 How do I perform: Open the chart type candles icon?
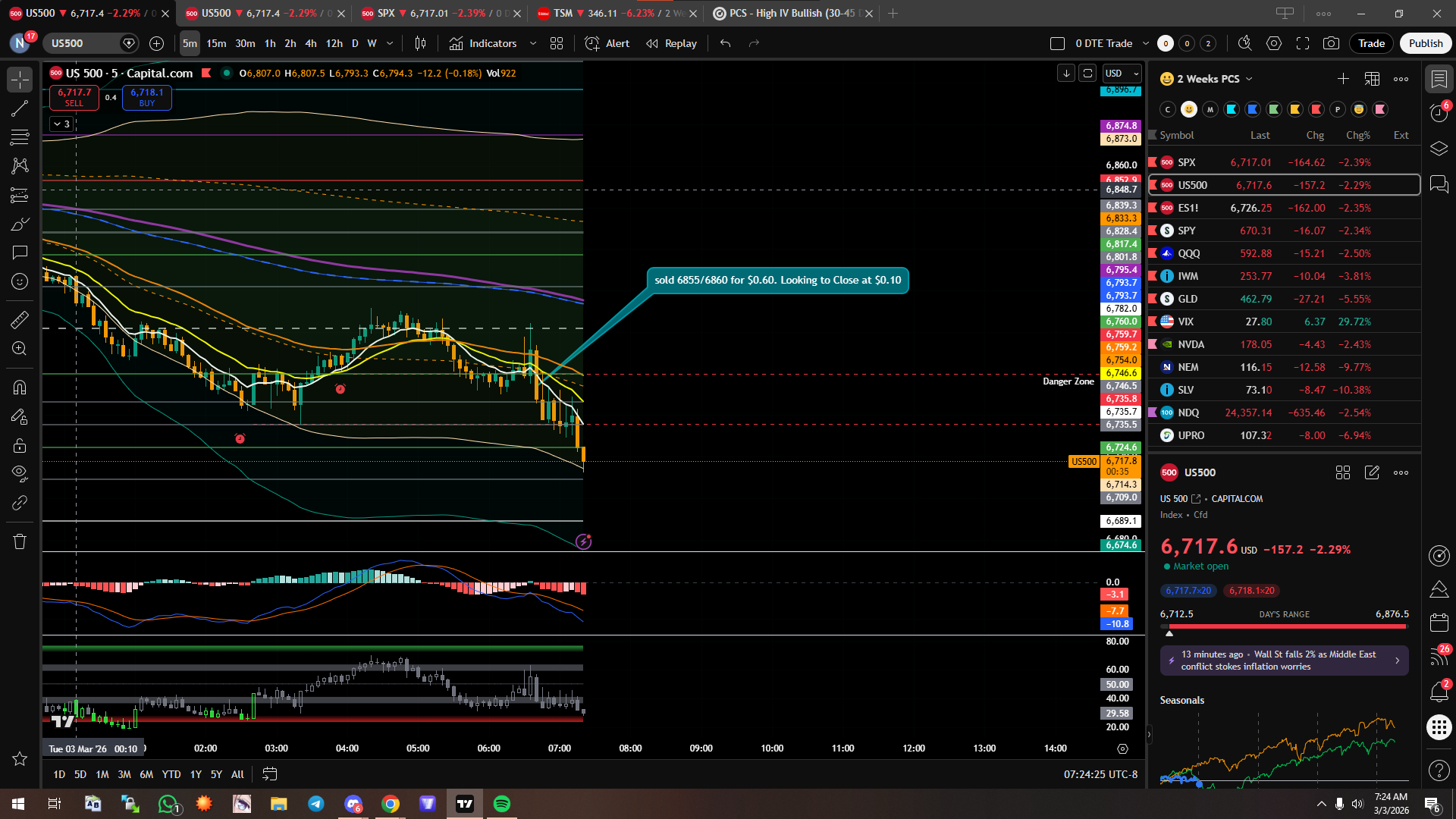pyautogui.click(x=420, y=43)
